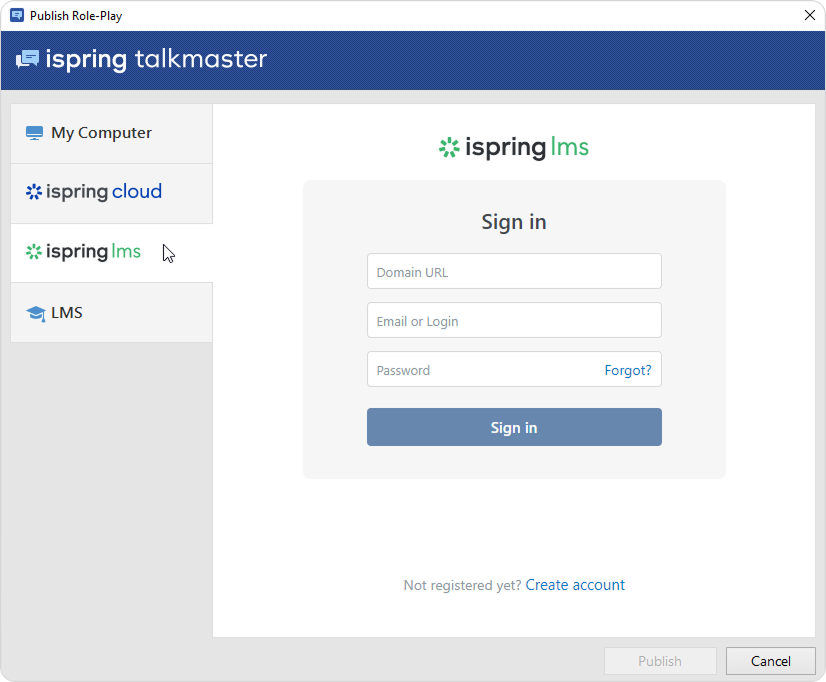Click the green ispring lms sidebar icon
The height and width of the screenshot is (682, 826).
pos(34,252)
